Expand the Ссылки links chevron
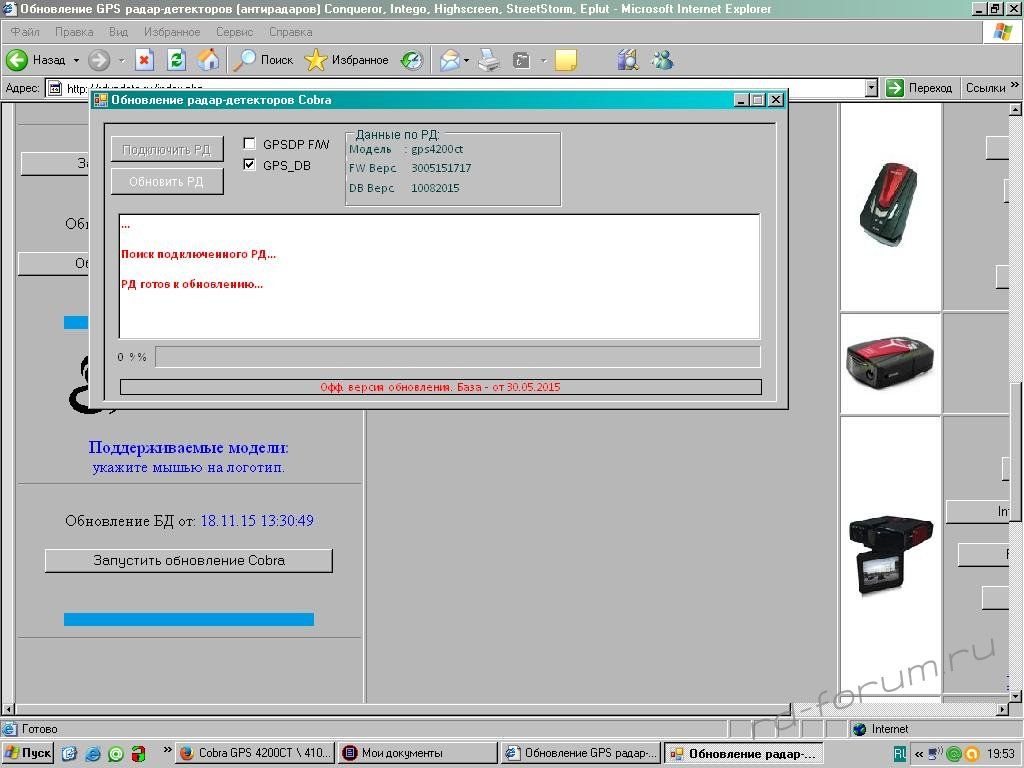The height and width of the screenshot is (768, 1024). [x=1014, y=85]
